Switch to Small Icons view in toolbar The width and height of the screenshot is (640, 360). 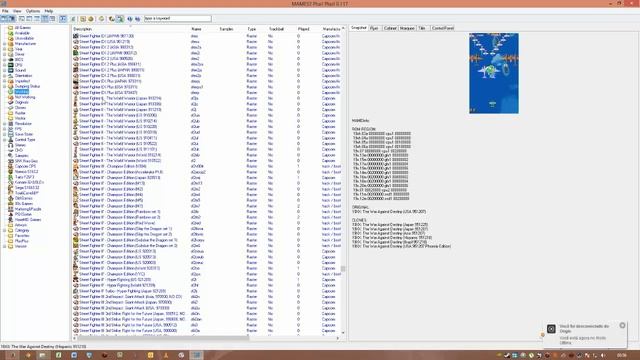click(x=29, y=19)
